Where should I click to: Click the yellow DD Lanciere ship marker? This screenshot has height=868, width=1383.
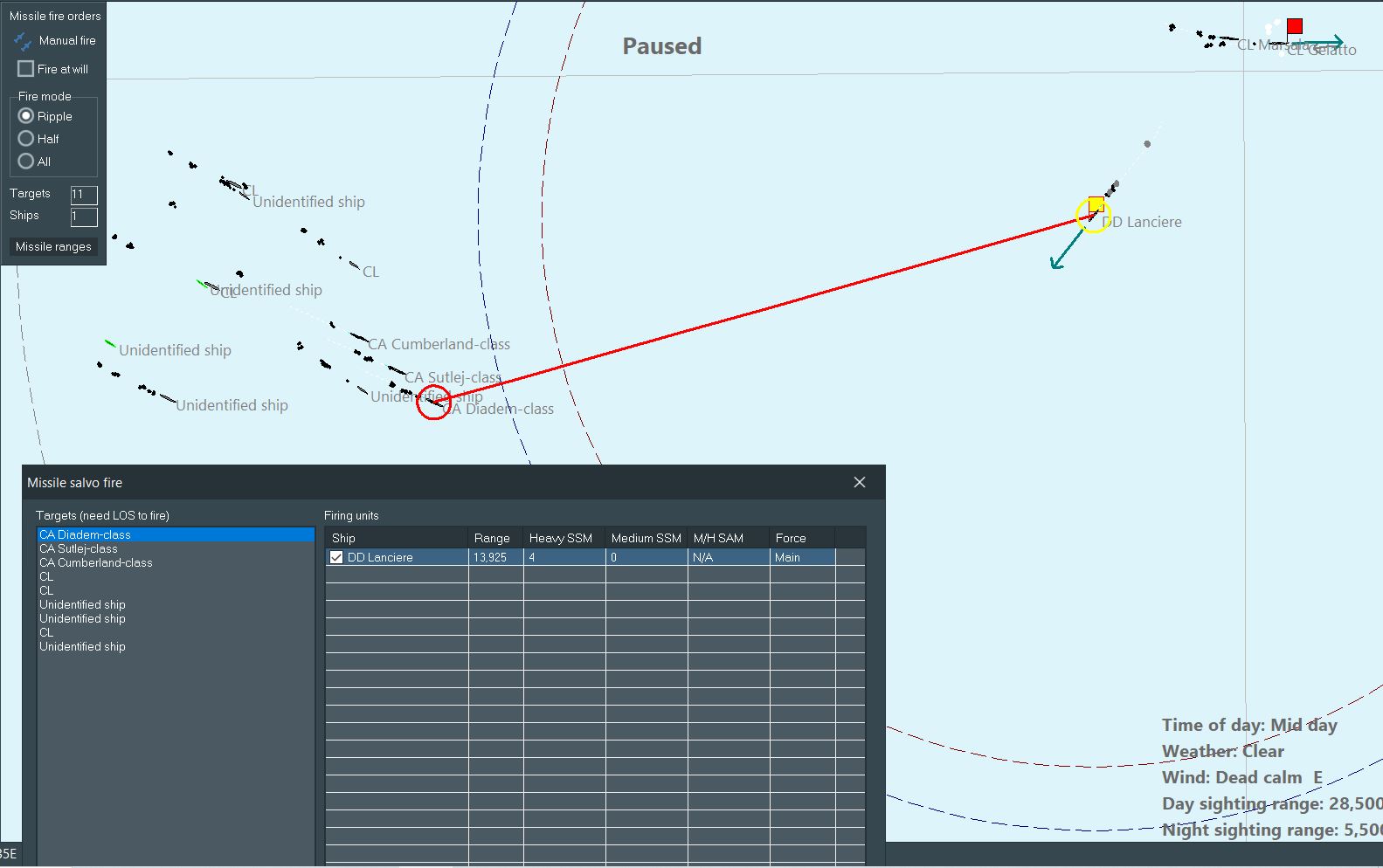tap(1096, 205)
